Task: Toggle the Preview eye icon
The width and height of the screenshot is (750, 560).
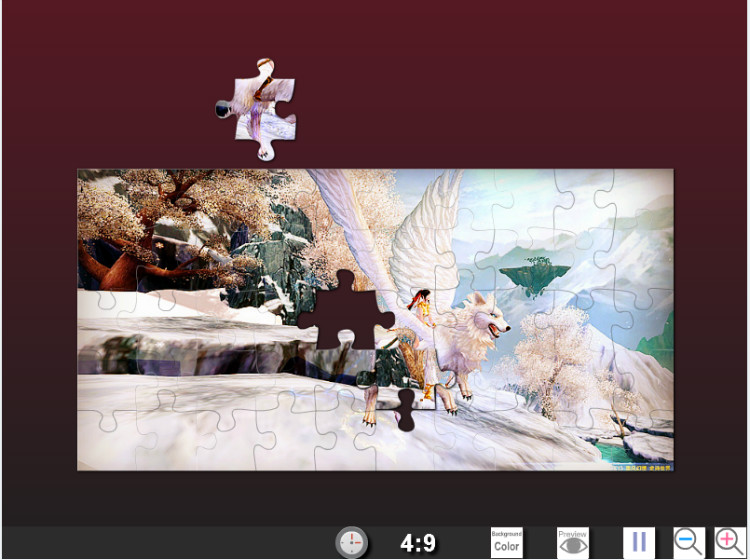Action: 573,543
